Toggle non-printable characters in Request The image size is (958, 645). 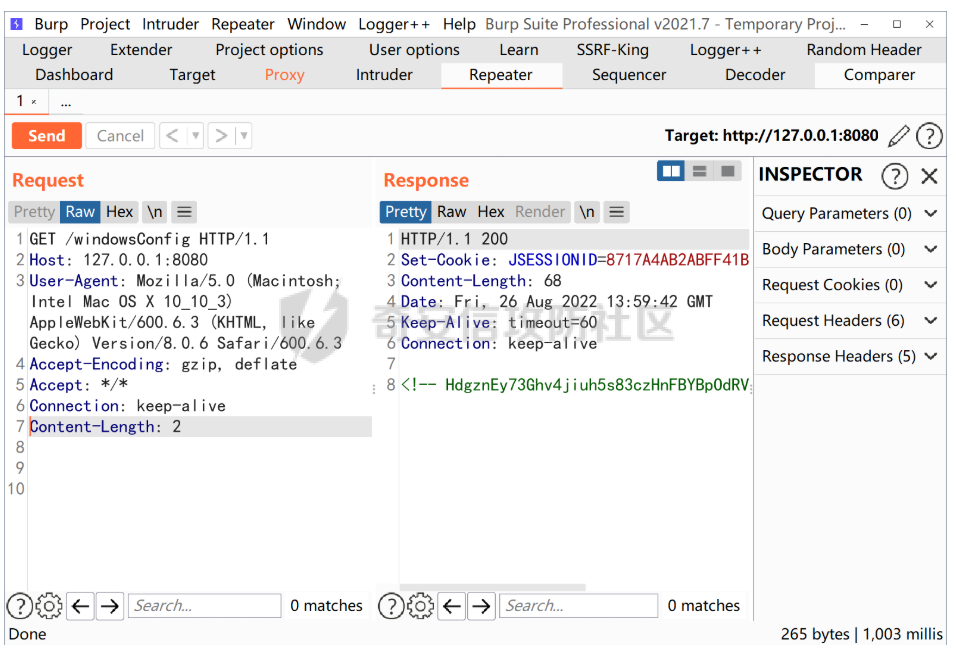coord(155,212)
